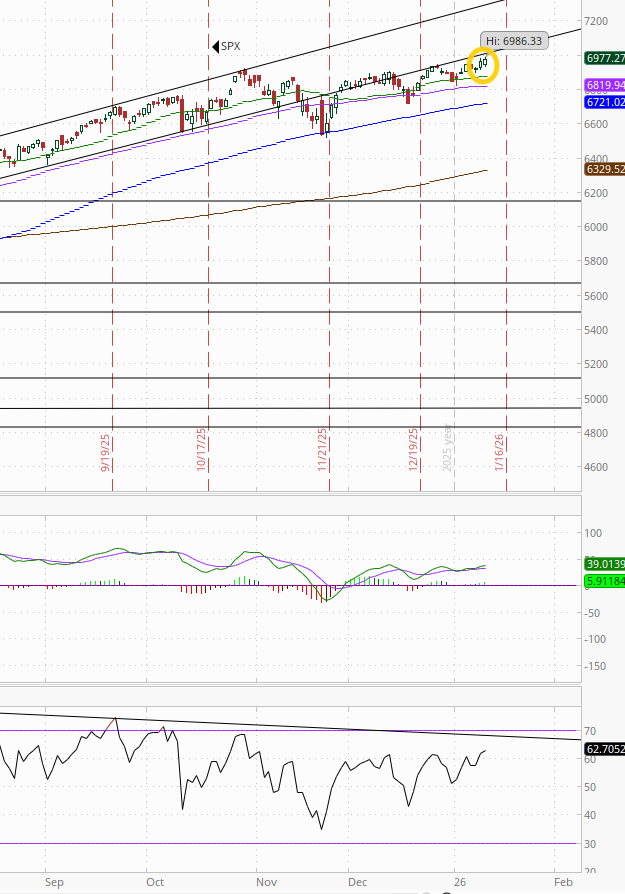Image resolution: width=625 pixels, height=894 pixels.
Task: Select the 9/19/25 vertical date marker label
Action: pos(105,453)
